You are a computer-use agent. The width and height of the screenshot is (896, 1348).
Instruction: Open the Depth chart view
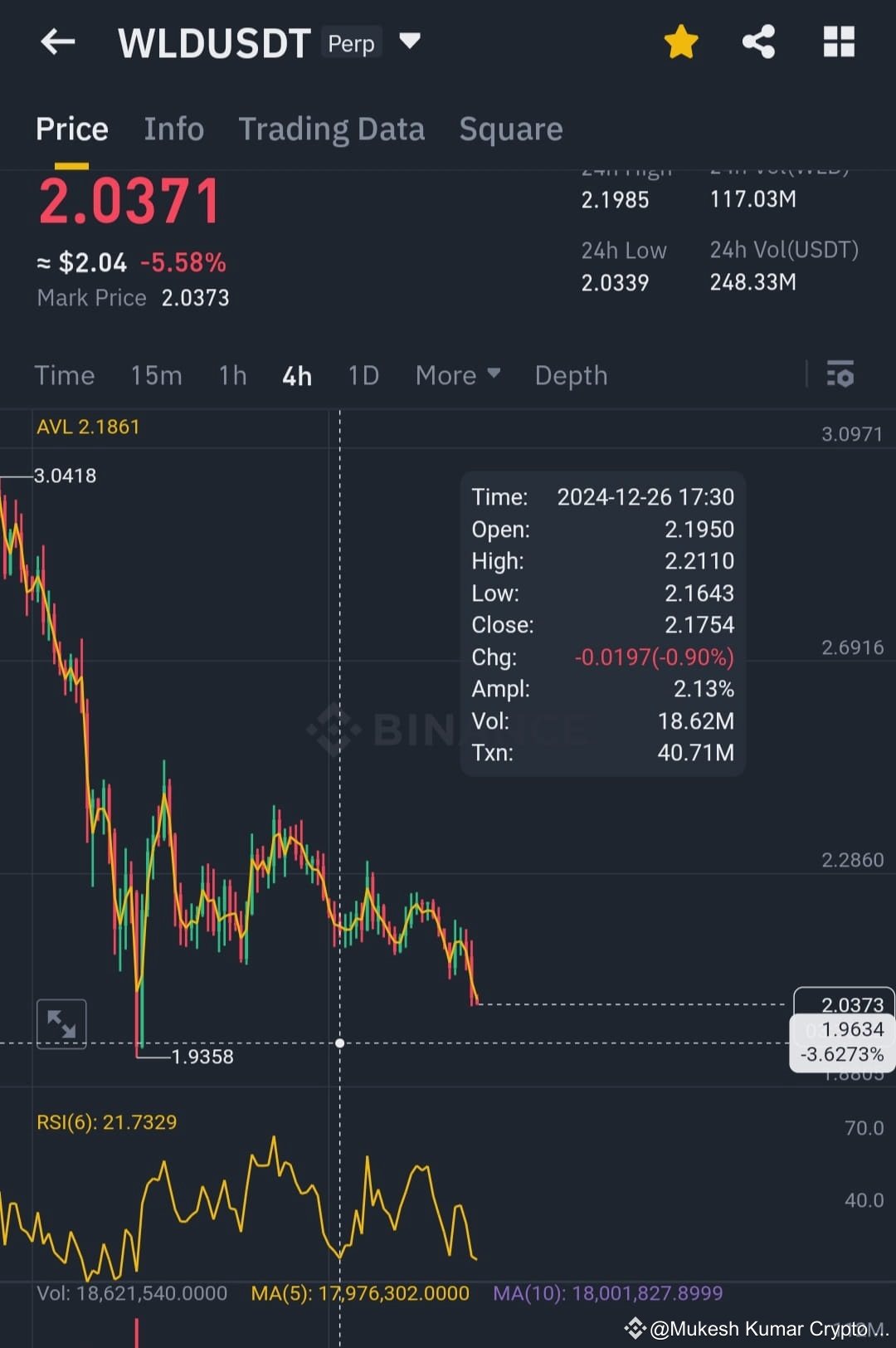point(571,375)
